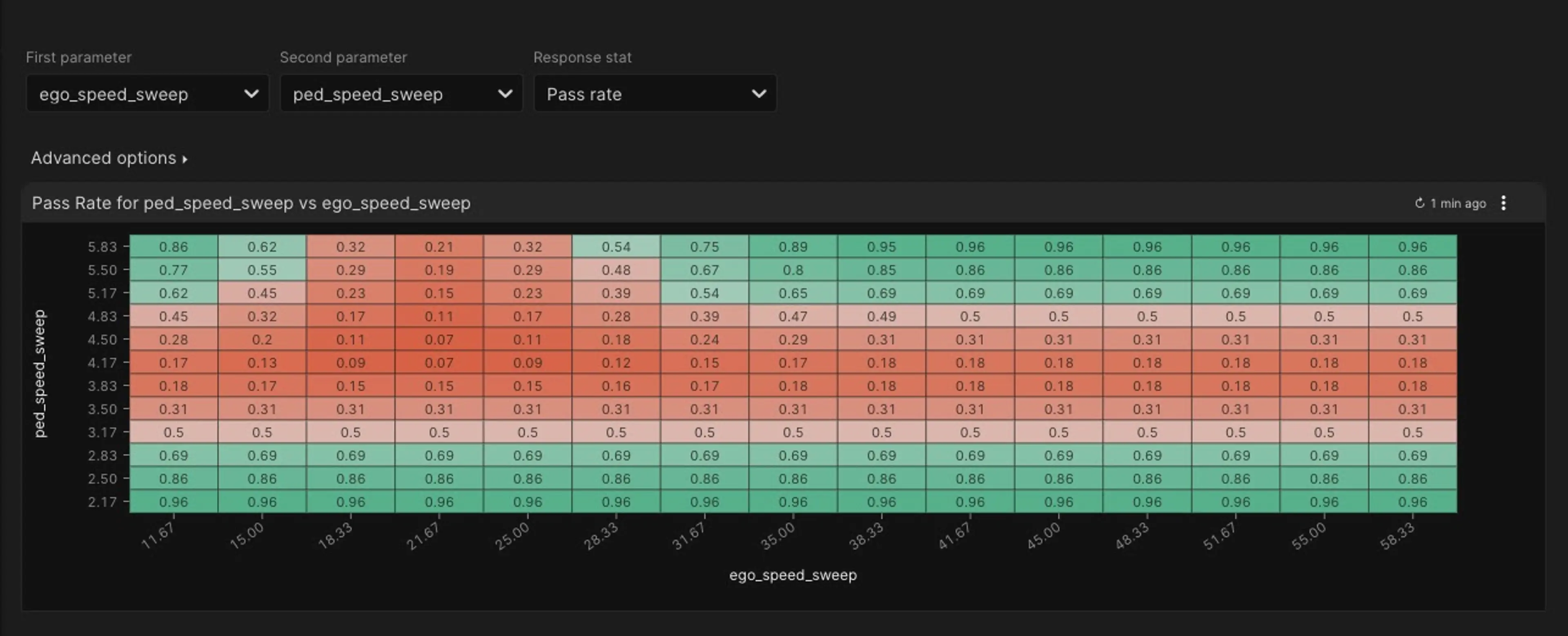
Task: Click the 1 min ago timestamp text
Action: [x=1458, y=203]
